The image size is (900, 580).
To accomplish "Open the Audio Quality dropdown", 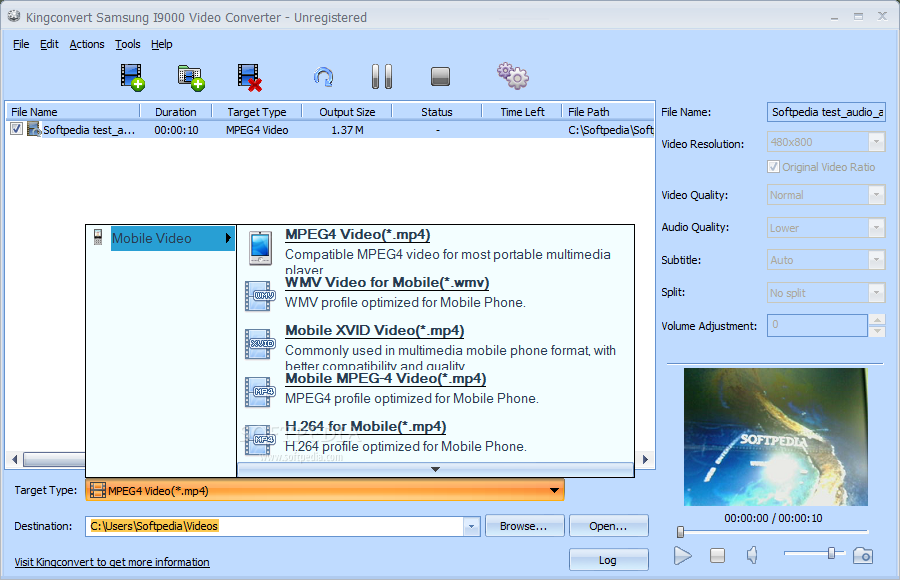I will point(876,227).
